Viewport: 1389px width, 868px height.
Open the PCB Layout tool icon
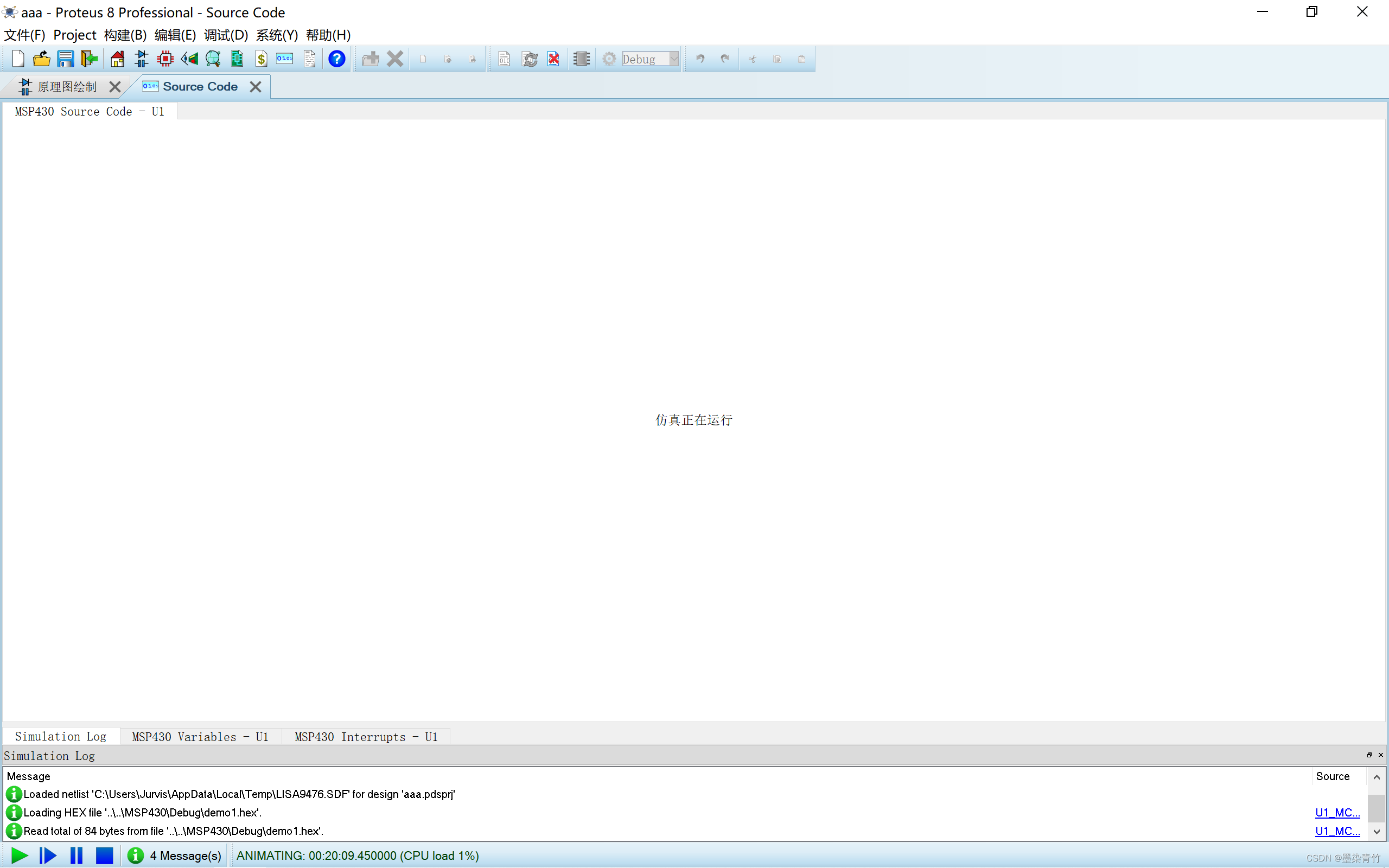pyautogui.click(x=165, y=59)
